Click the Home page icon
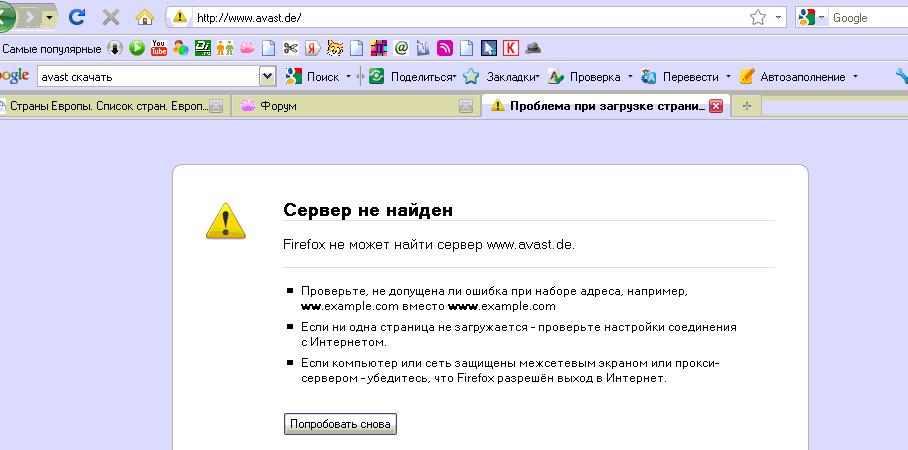The width and height of the screenshot is (908, 450). [x=144, y=17]
